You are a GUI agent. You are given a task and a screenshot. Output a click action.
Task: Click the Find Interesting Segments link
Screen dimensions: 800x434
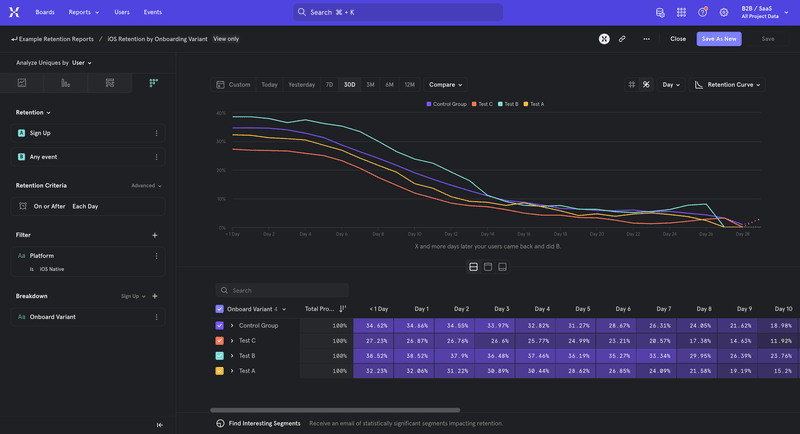264,423
